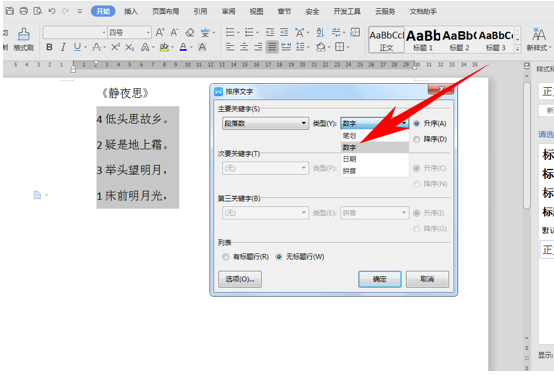Image resolution: width=554 pixels, height=375 pixels.
Task: Apply the 正文 style
Action: pyautogui.click(x=386, y=40)
